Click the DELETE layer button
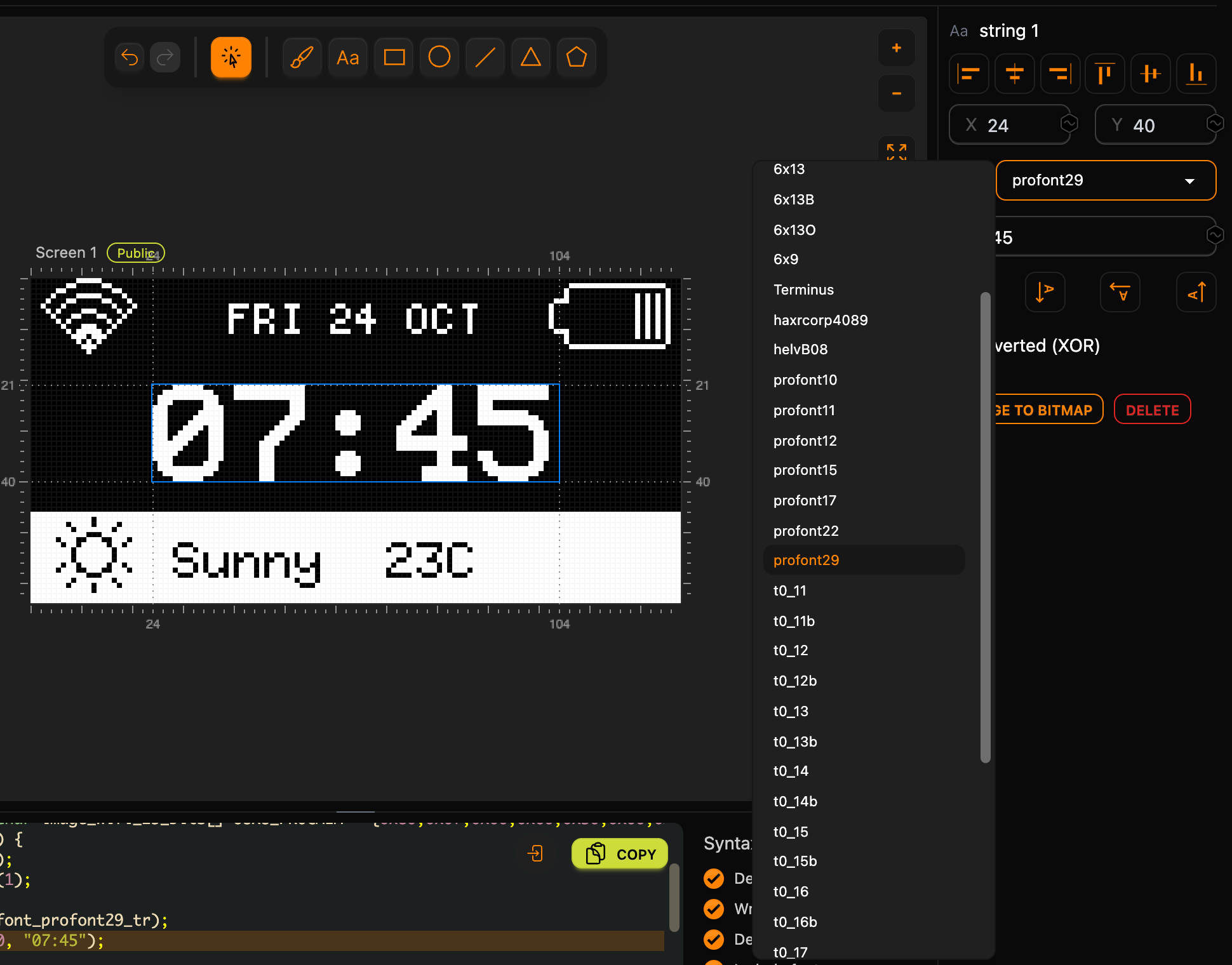 [1152, 410]
